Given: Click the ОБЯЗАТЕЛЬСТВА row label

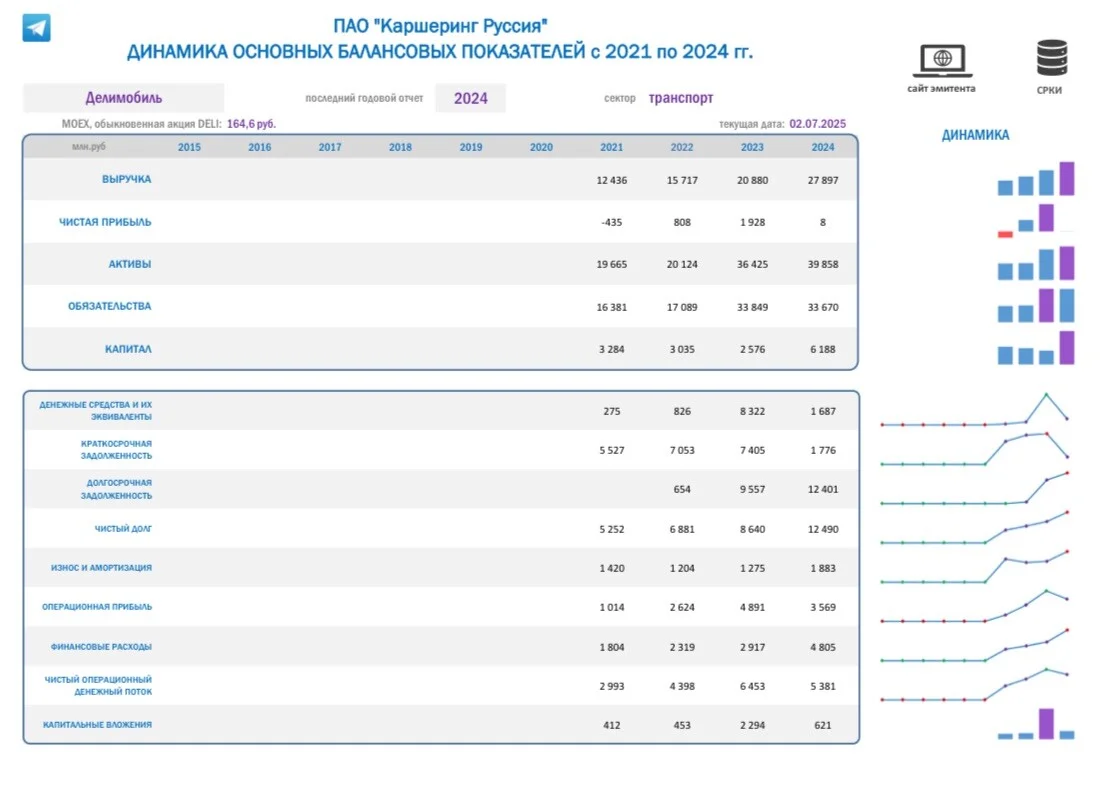Looking at the screenshot, I should [110, 307].
